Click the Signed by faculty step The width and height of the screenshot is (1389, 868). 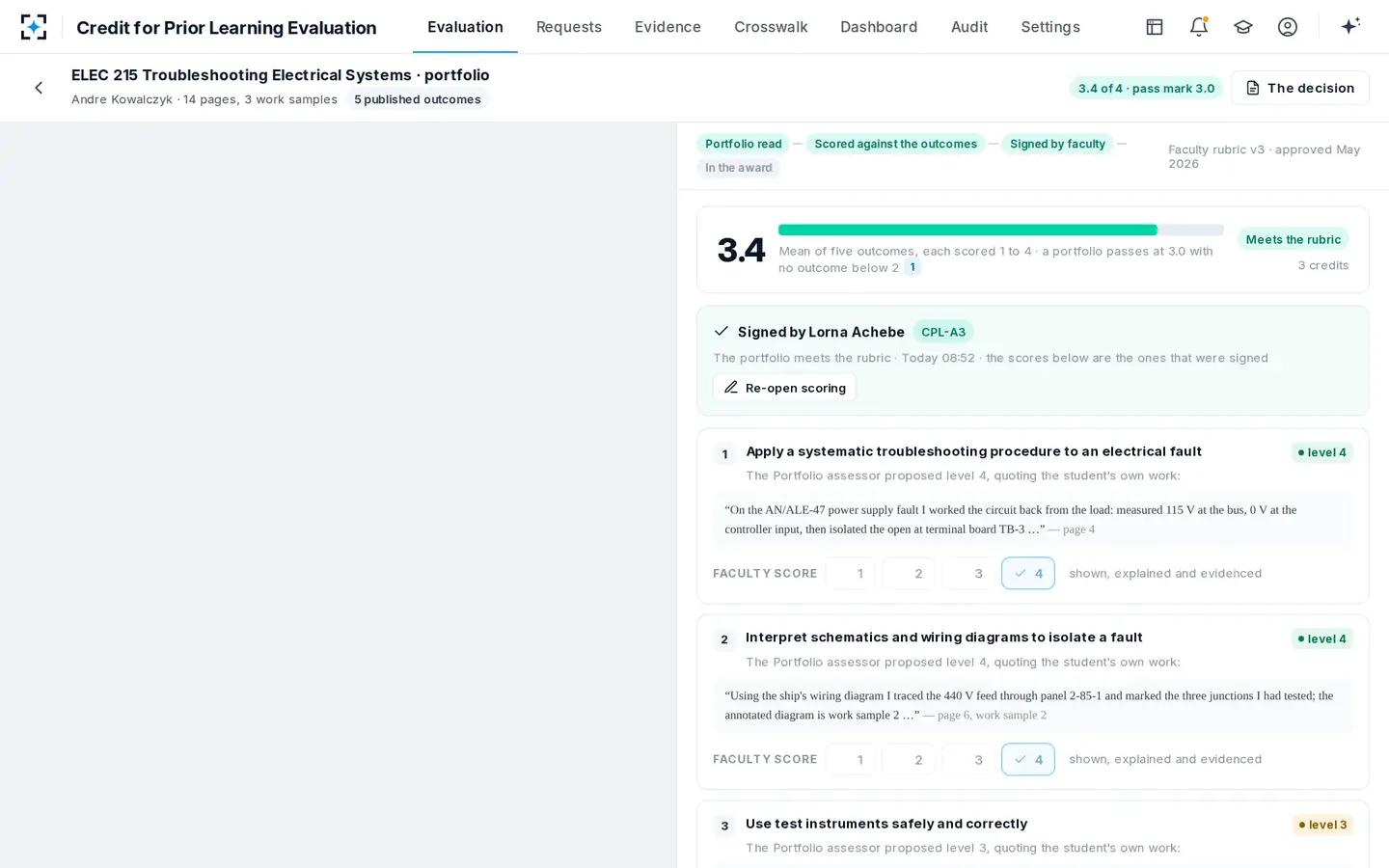[1057, 144]
